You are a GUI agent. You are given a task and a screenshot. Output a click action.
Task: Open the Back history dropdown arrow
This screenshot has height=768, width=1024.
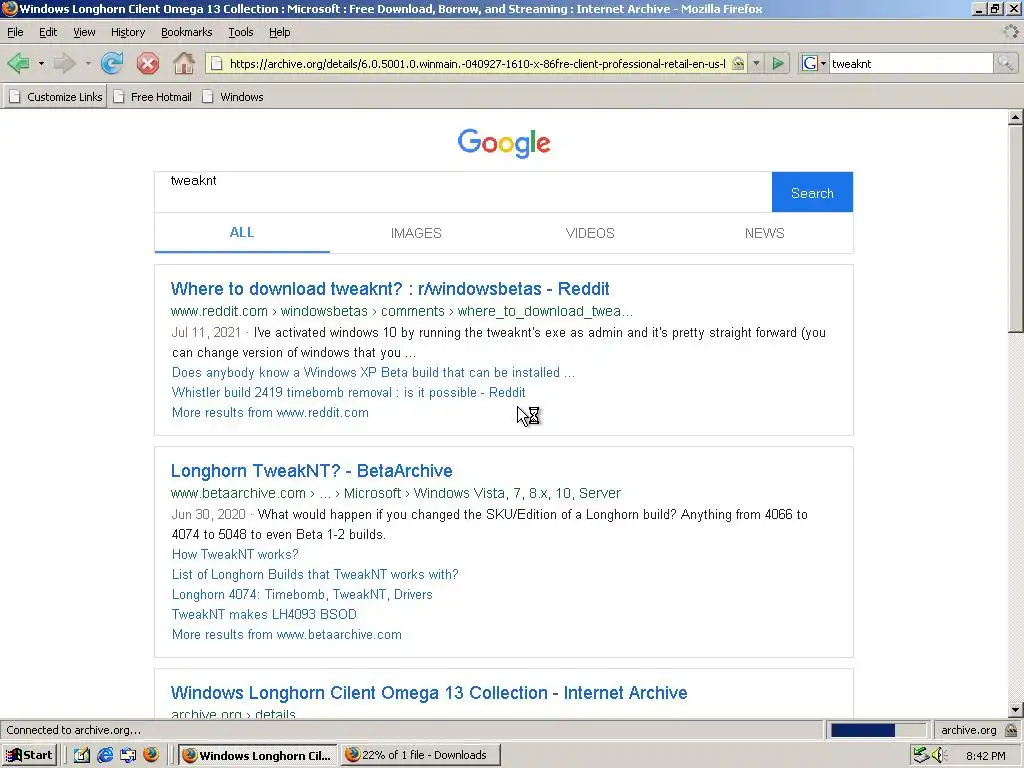[40, 63]
